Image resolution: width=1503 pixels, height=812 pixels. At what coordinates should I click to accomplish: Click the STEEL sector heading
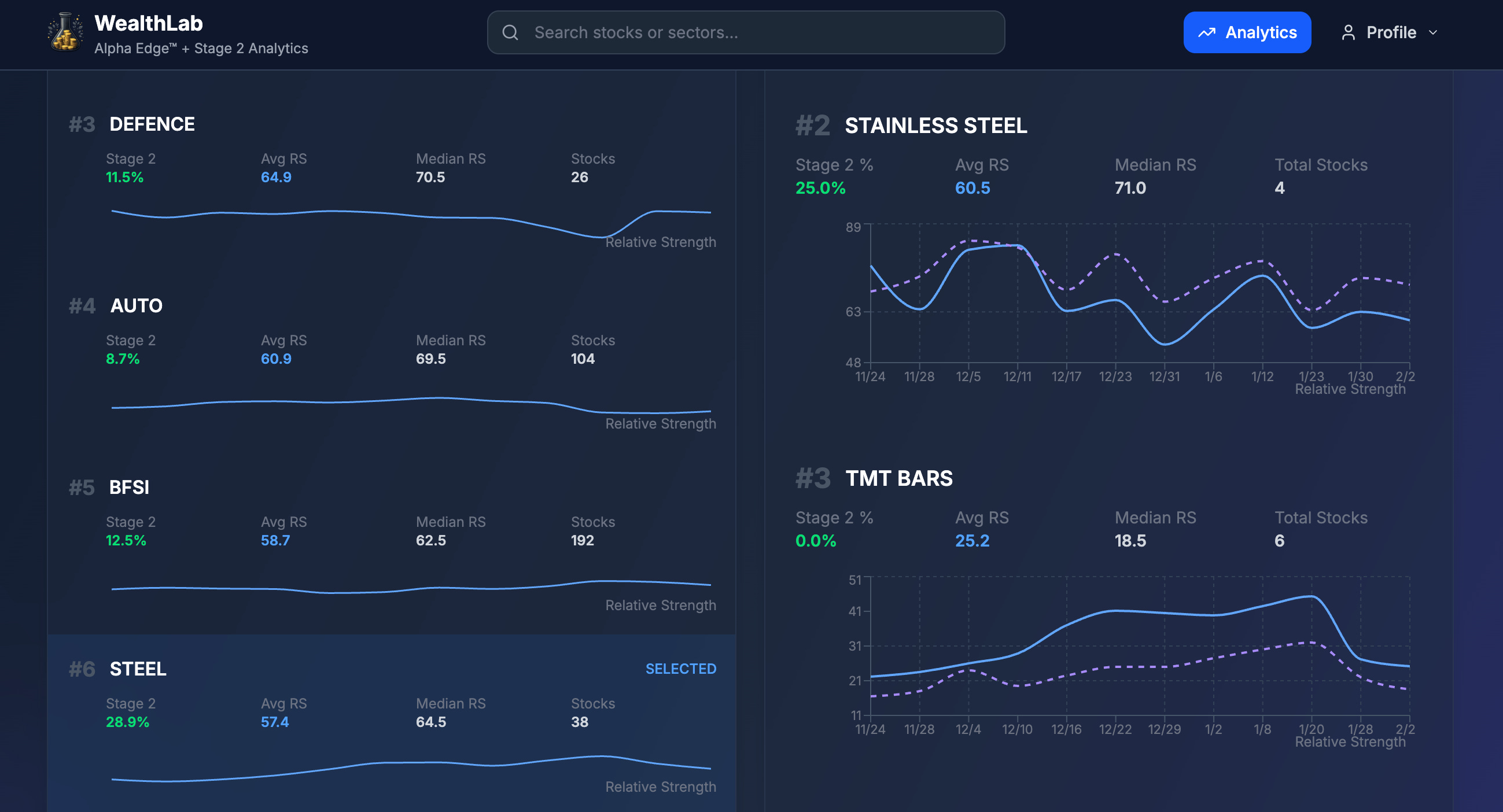coord(138,669)
